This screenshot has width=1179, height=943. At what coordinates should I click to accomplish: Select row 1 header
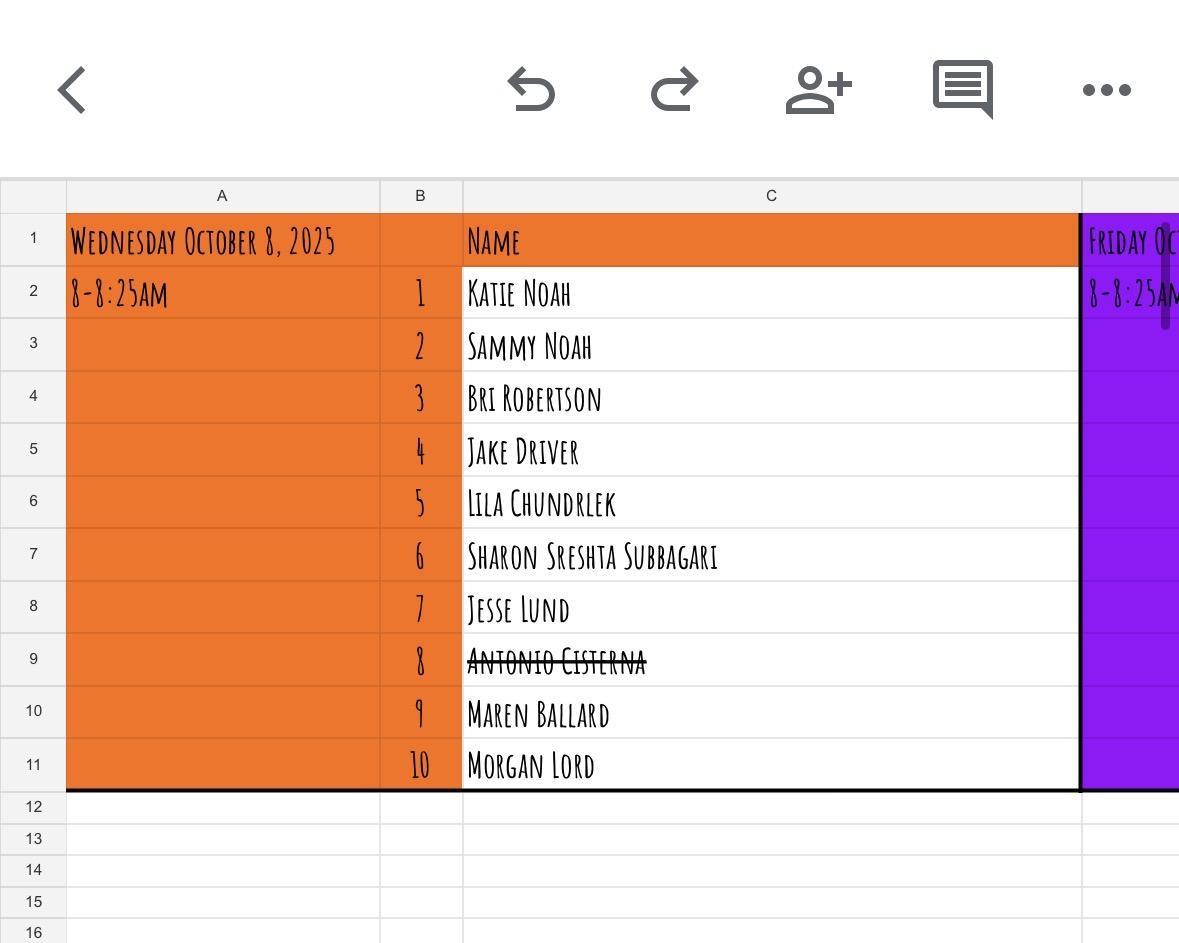point(33,239)
